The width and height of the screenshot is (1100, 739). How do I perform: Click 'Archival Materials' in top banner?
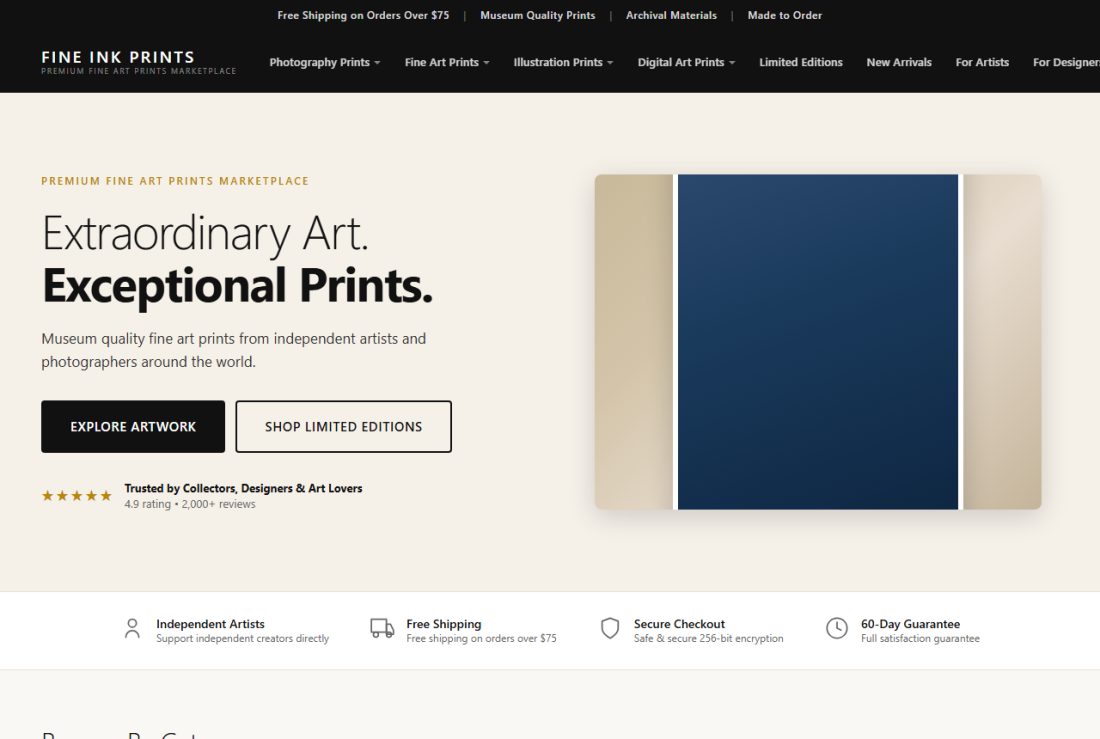[671, 15]
